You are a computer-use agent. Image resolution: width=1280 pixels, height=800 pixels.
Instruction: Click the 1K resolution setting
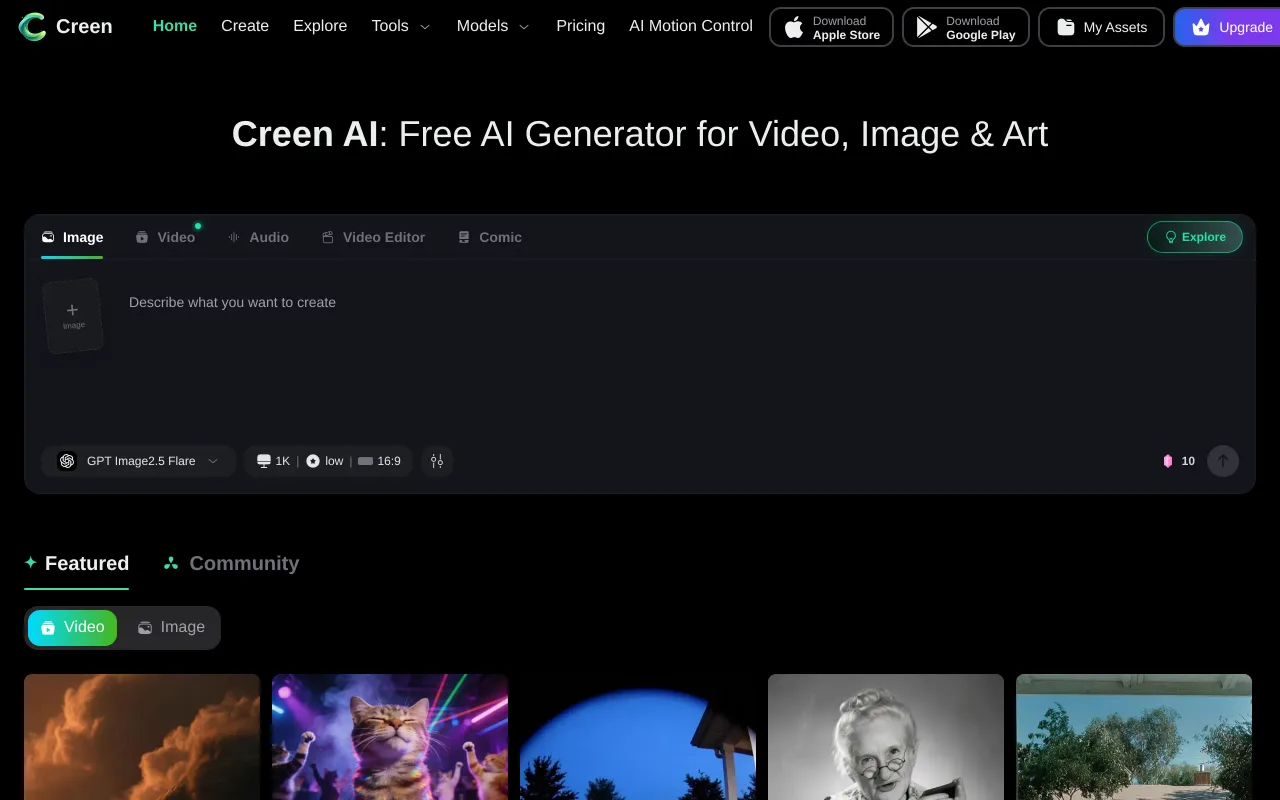click(273, 461)
